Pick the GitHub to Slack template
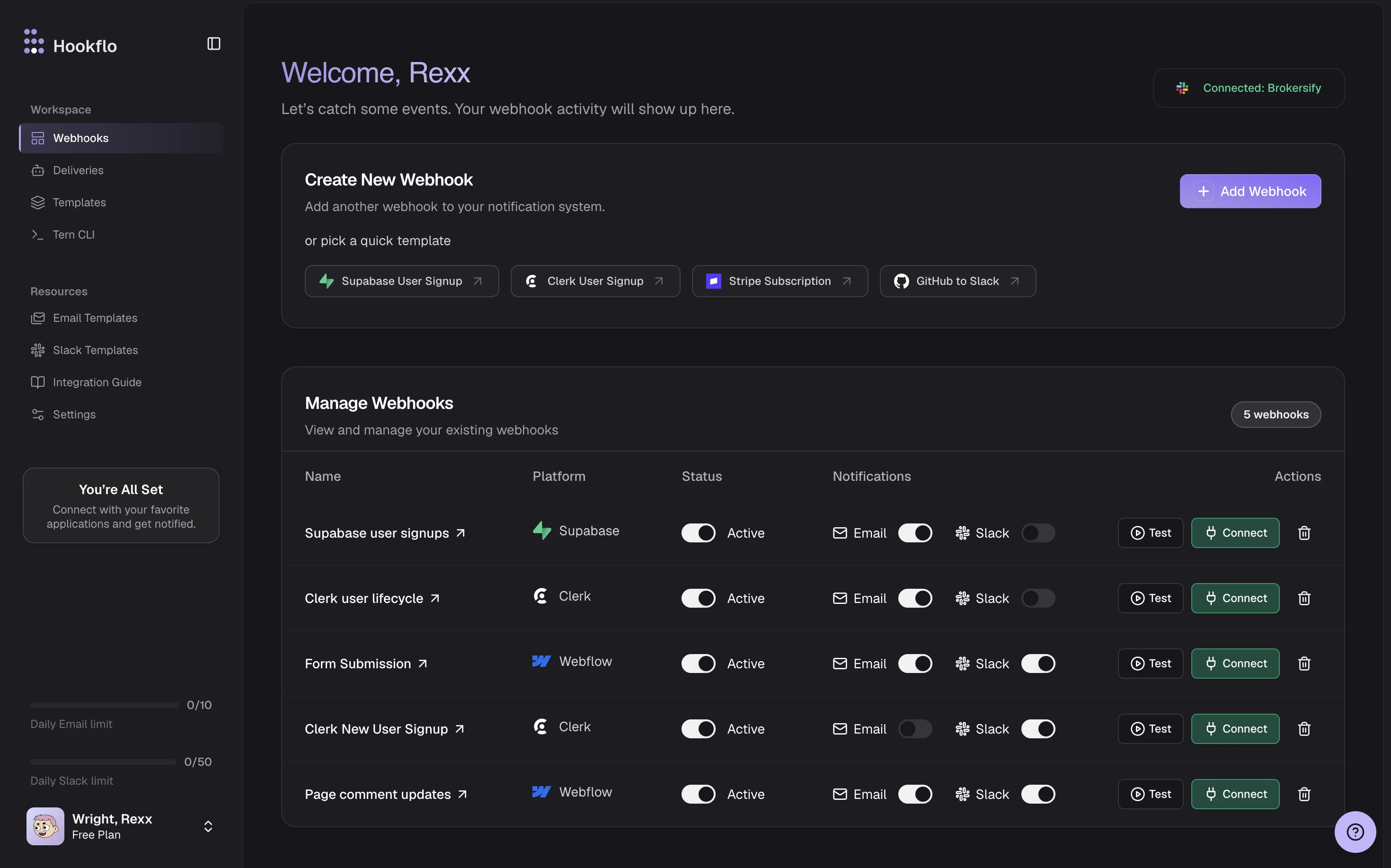The height and width of the screenshot is (868, 1391). pos(957,281)
